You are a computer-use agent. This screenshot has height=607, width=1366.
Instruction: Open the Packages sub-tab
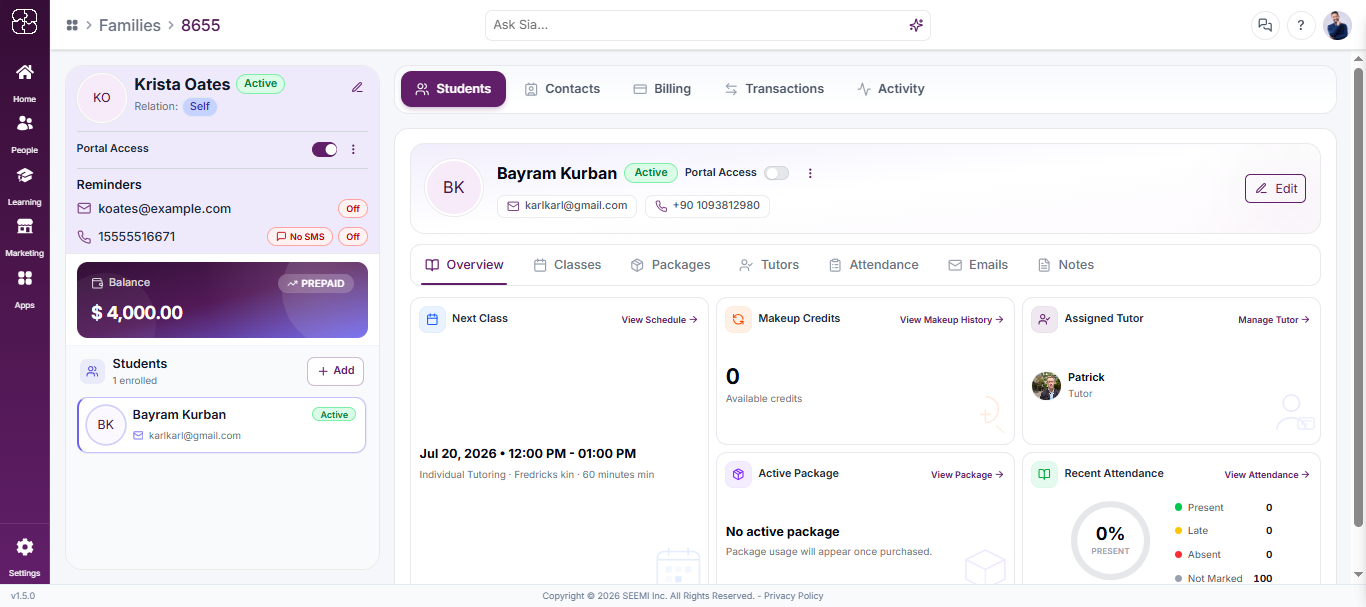tap(670, 265)
